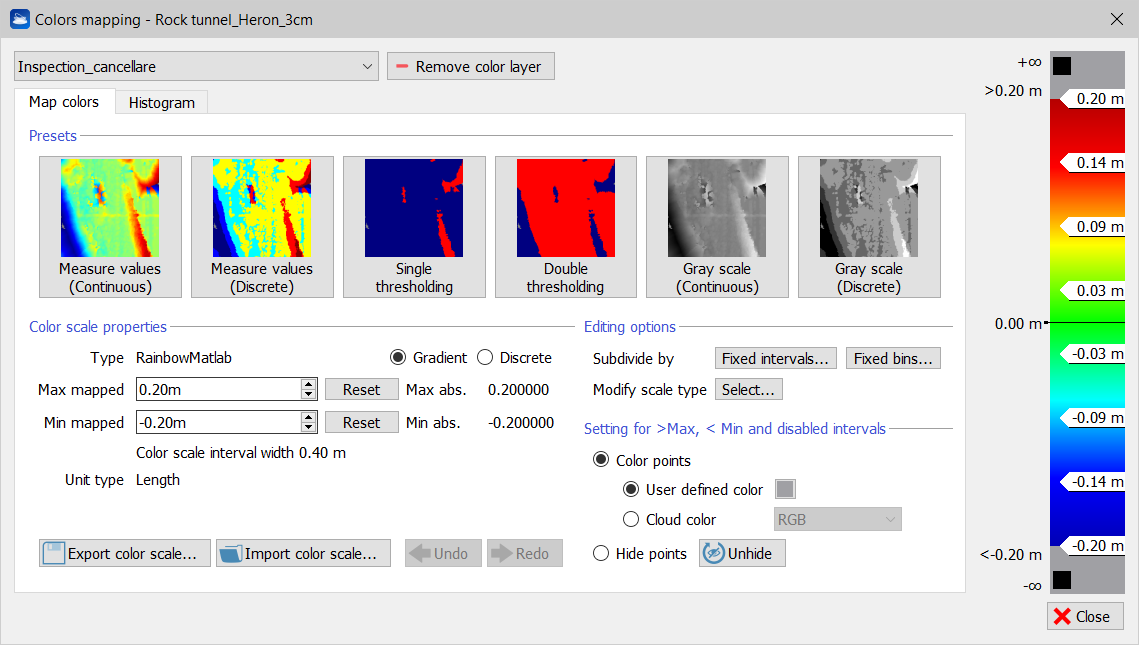Open Modify scale type Select menu
The image size is (1139, 645).
tap(749, 389)
